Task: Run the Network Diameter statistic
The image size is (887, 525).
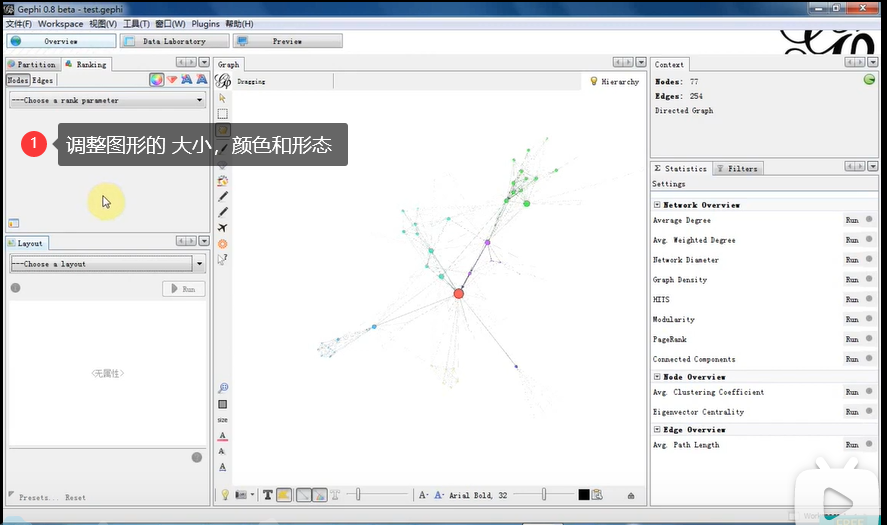Action: (852, 260)
